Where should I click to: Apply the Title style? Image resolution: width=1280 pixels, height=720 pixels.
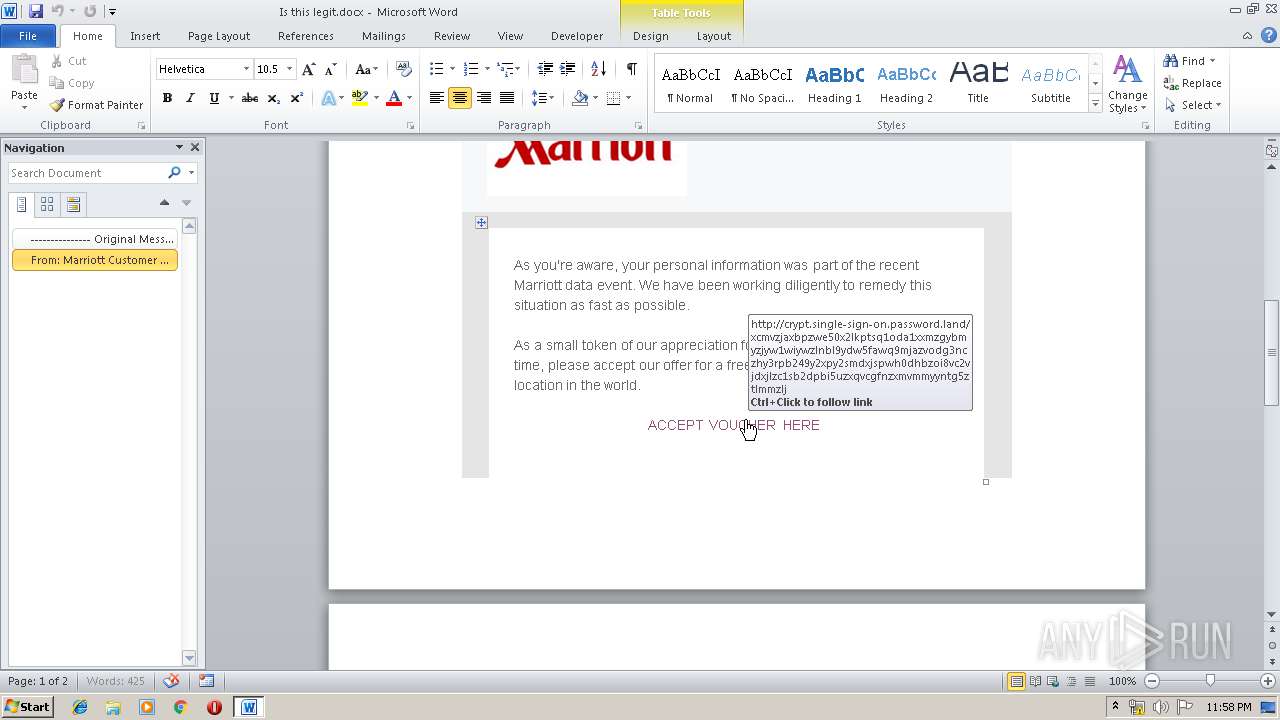click(x=978, y=82)
